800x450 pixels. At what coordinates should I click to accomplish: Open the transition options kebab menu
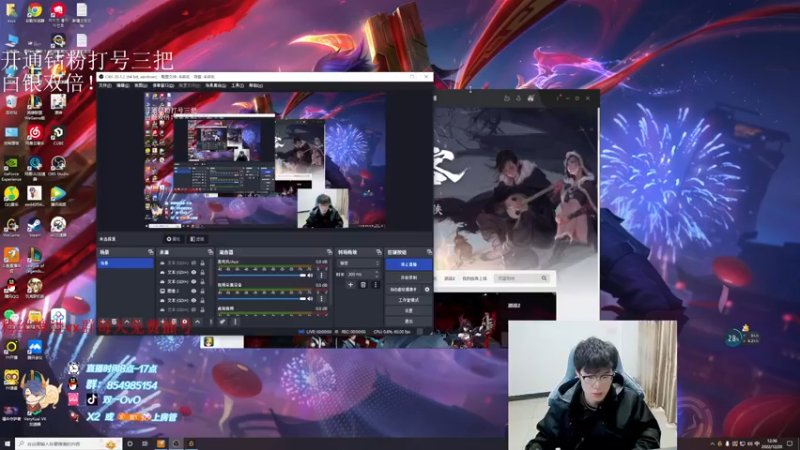(376, 285)
